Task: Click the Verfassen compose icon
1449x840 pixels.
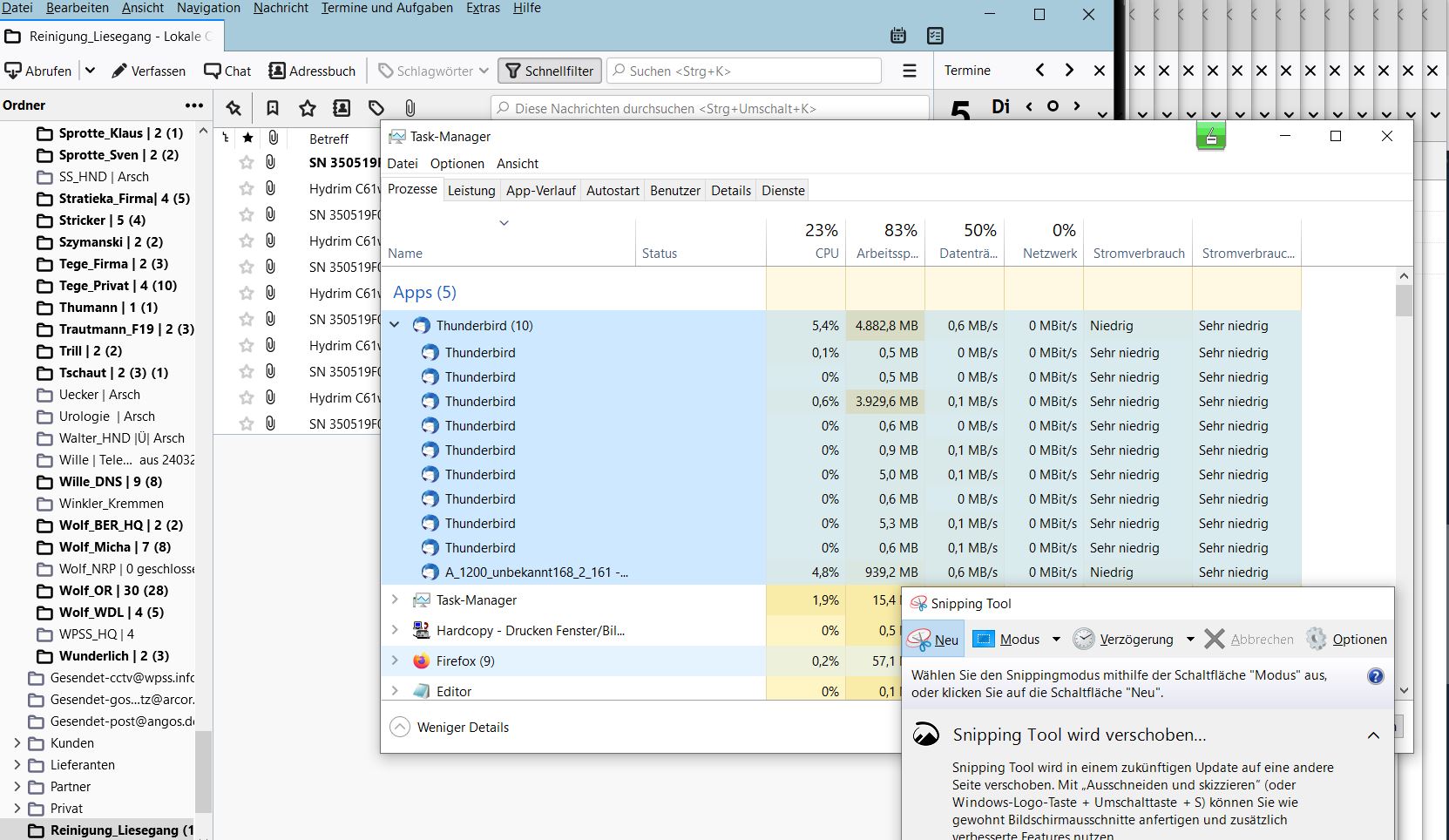Action: 120,71
